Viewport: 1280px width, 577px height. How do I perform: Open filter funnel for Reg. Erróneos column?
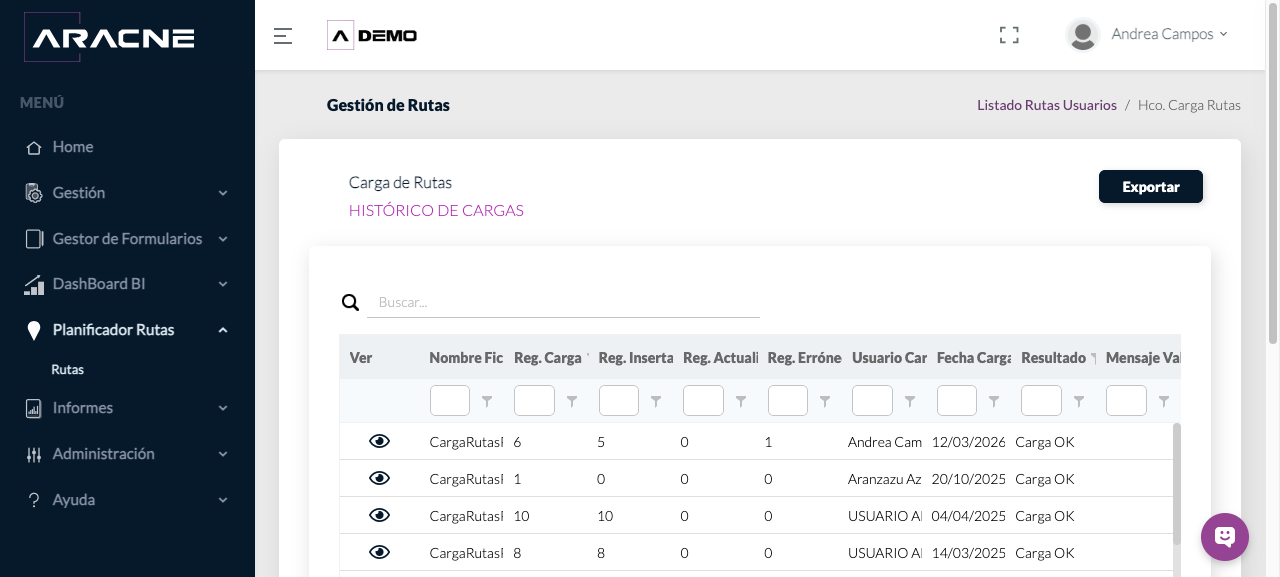point(825,401)
